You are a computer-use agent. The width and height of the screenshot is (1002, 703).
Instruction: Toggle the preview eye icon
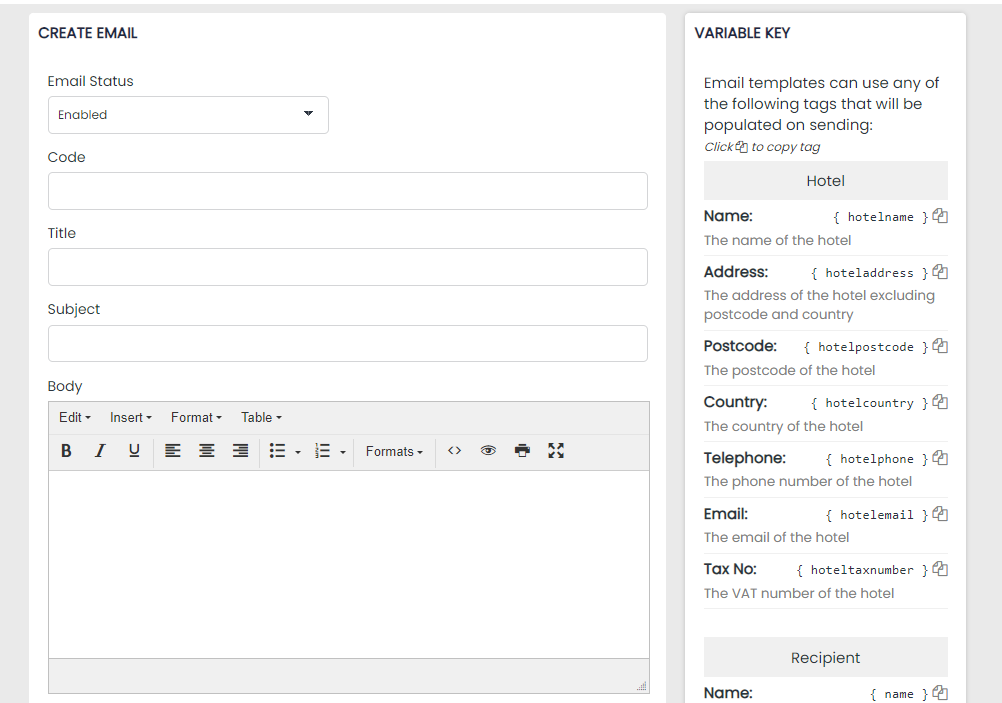488,451
